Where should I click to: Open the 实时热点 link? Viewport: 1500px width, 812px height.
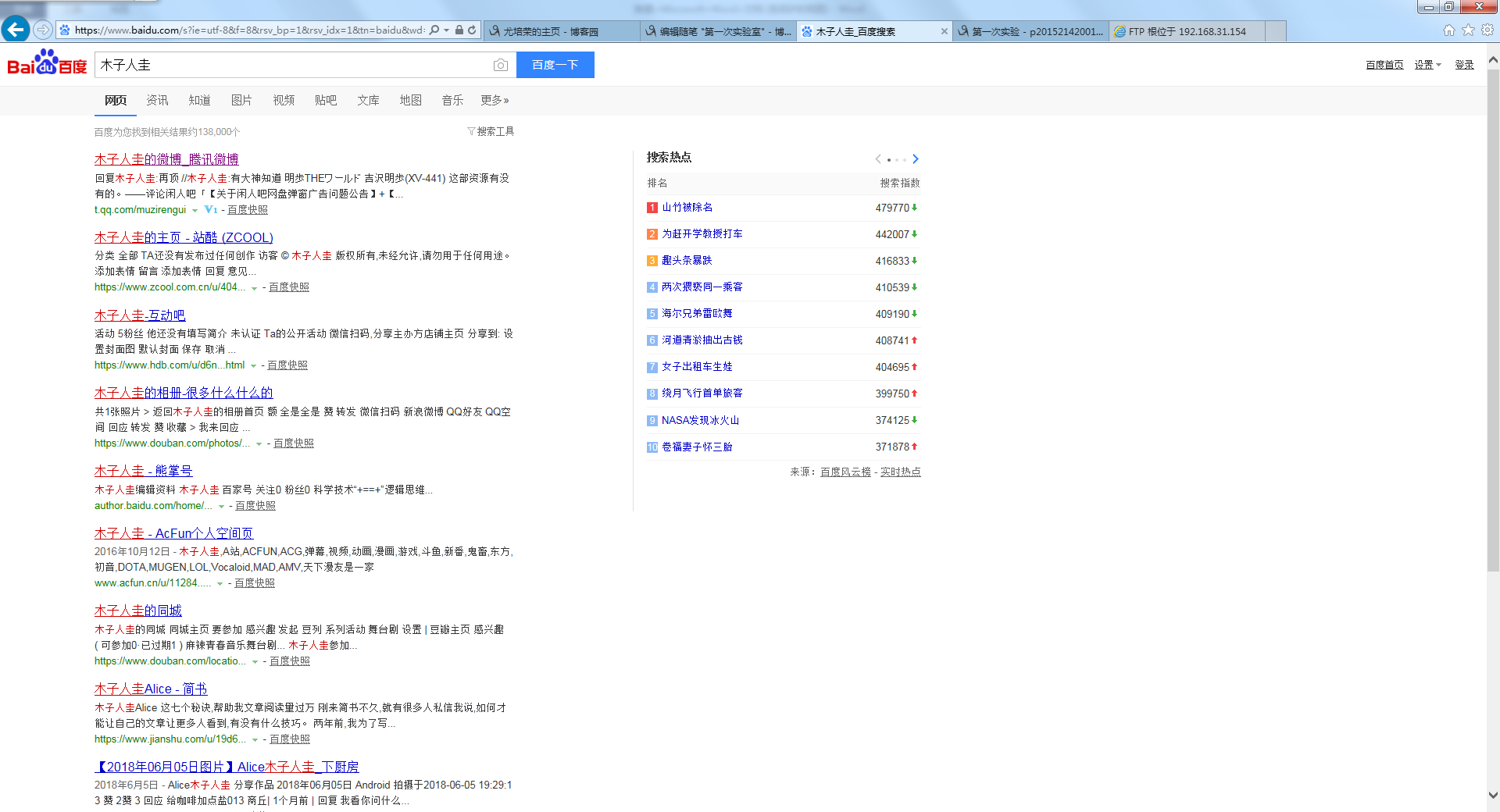(901, 472)
